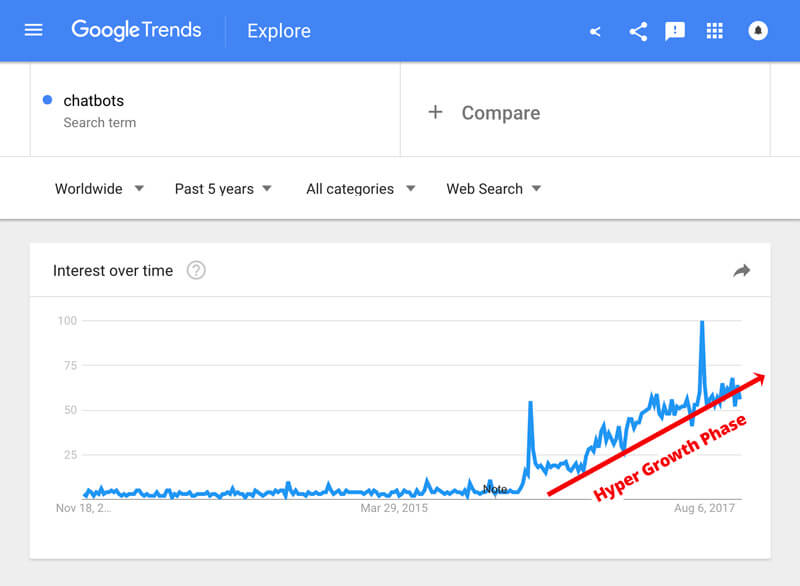800x586 pixels.
Task: Click the share arrow on chart card
Action: click(741, 270)
